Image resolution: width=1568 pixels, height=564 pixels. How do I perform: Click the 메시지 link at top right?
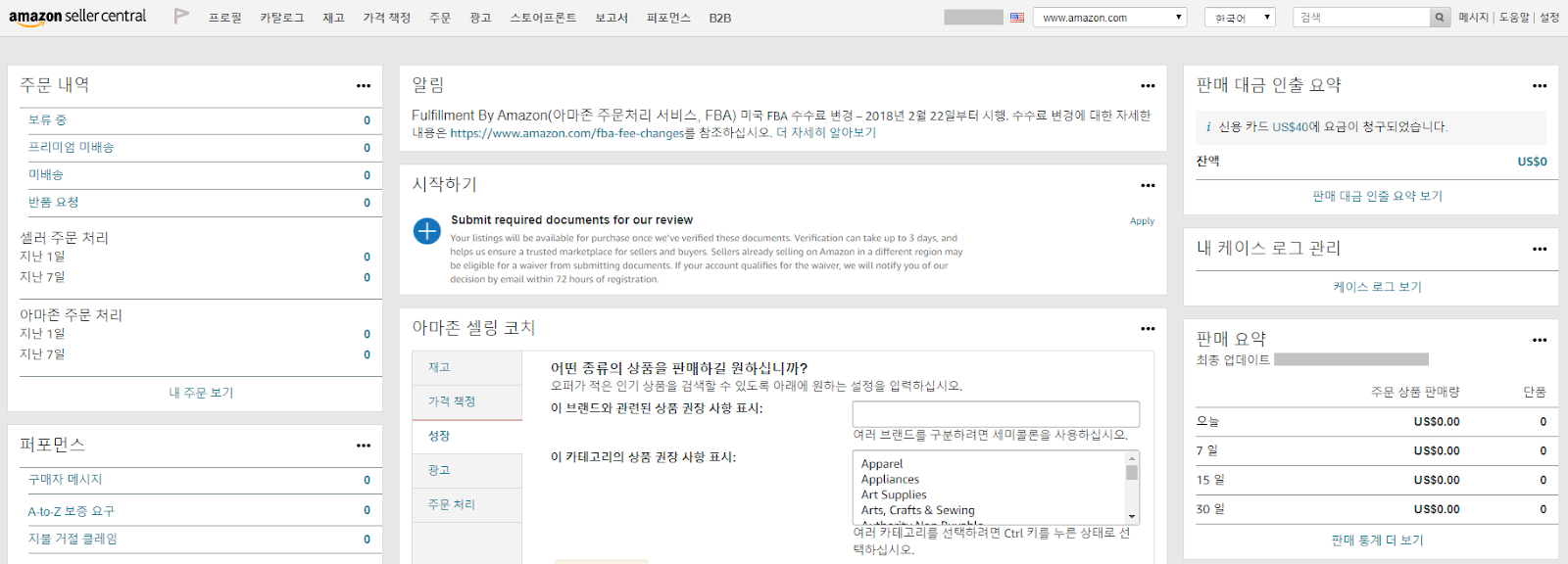pos(1473,18)
